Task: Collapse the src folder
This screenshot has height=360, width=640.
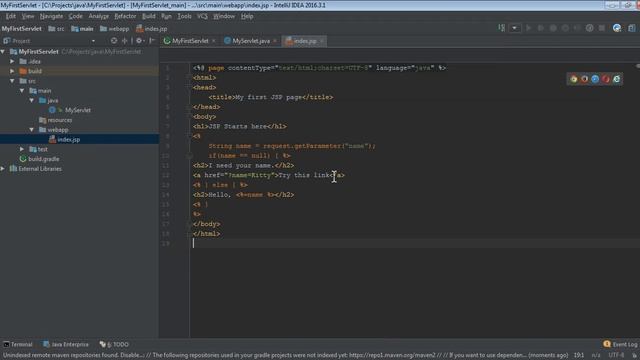Action: (x=12, y=81)
